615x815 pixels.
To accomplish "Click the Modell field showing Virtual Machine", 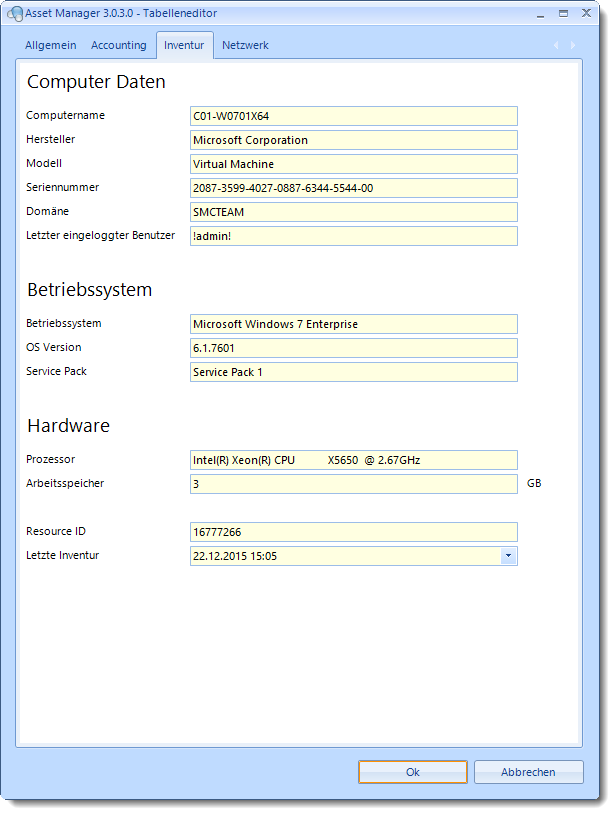I will click(354, 164).
